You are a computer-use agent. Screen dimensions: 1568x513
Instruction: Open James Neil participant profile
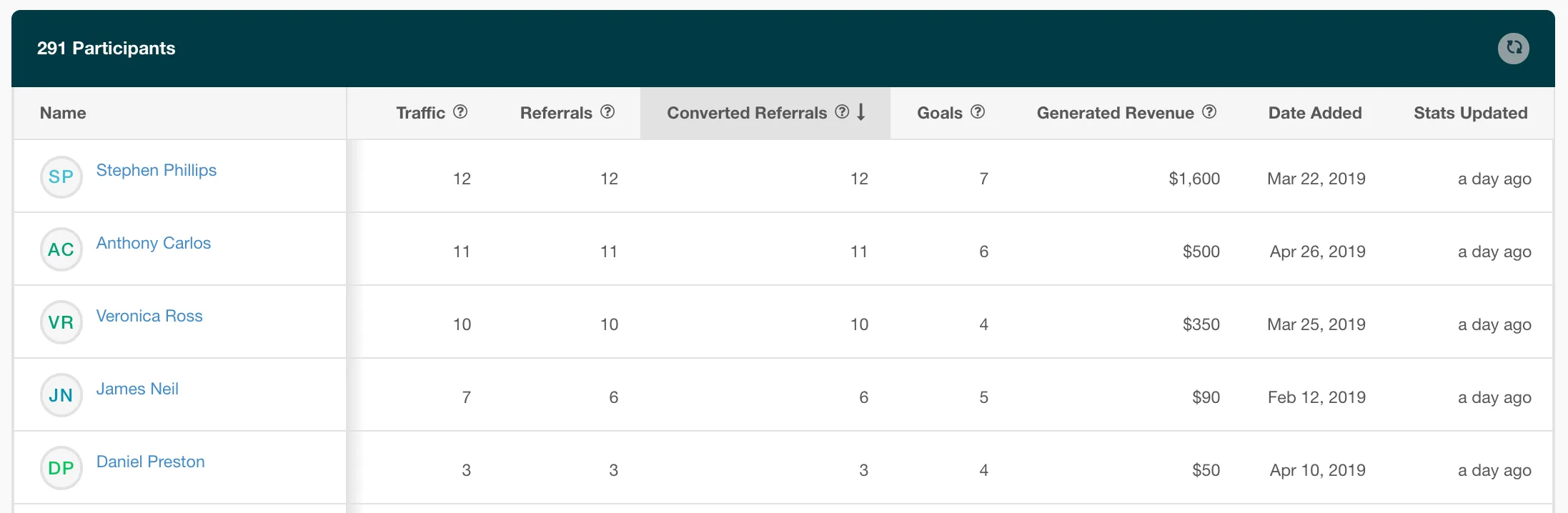[x=137, y=389]
